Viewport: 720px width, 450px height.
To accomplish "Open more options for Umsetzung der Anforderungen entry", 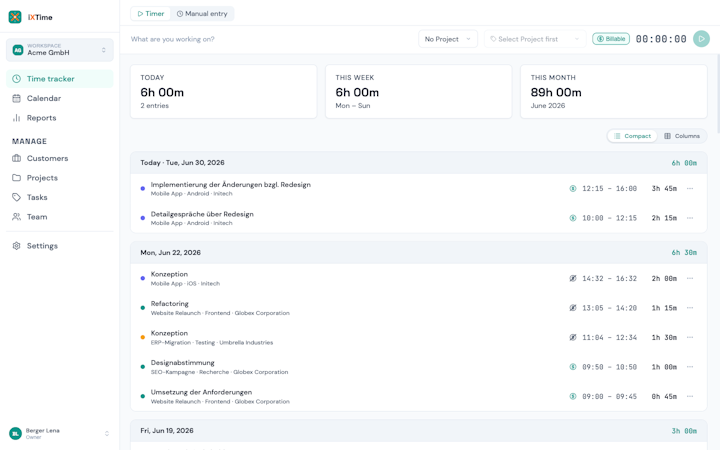I will [x=690, y=396].
